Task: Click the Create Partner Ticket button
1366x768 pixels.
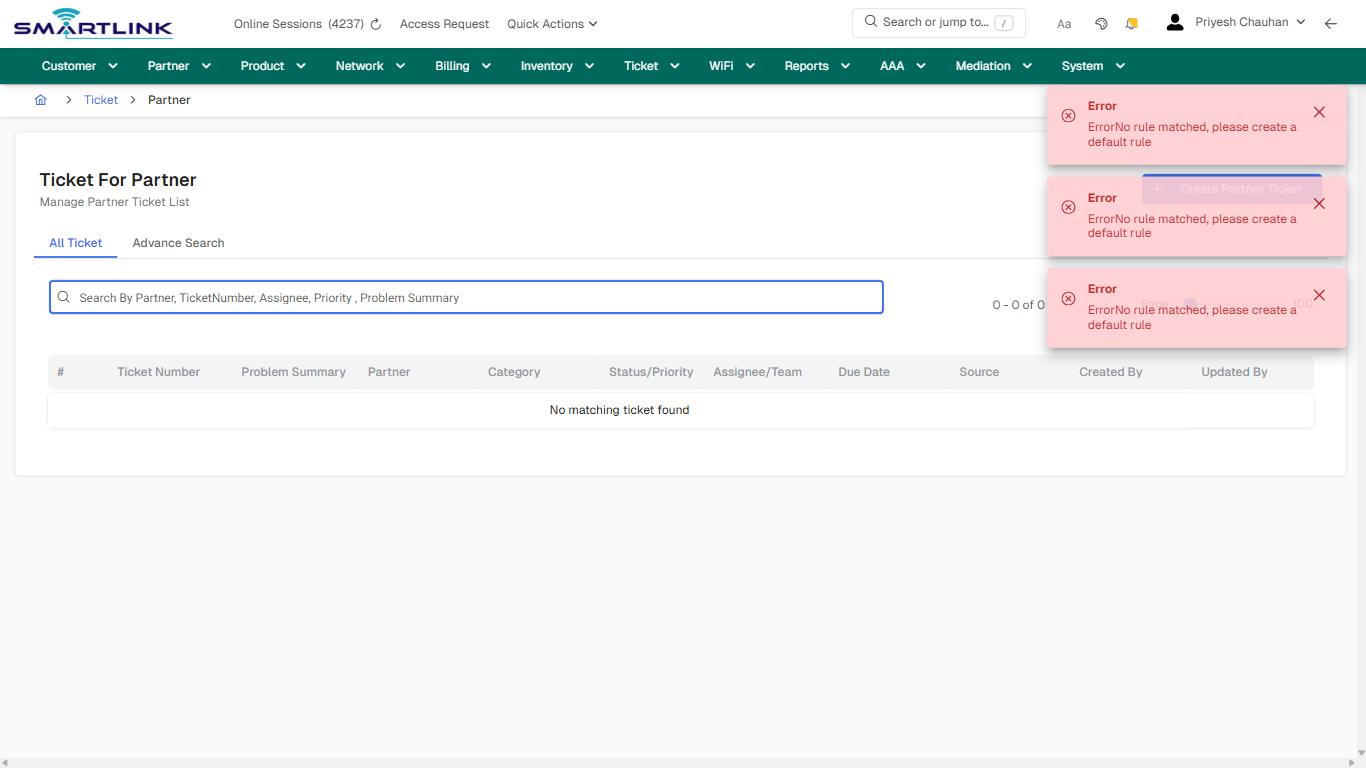Action: [1232, 188]
